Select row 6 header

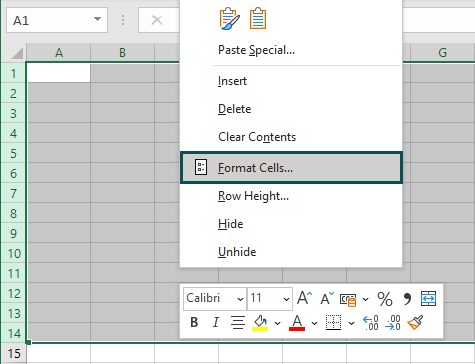pos(13,173)
